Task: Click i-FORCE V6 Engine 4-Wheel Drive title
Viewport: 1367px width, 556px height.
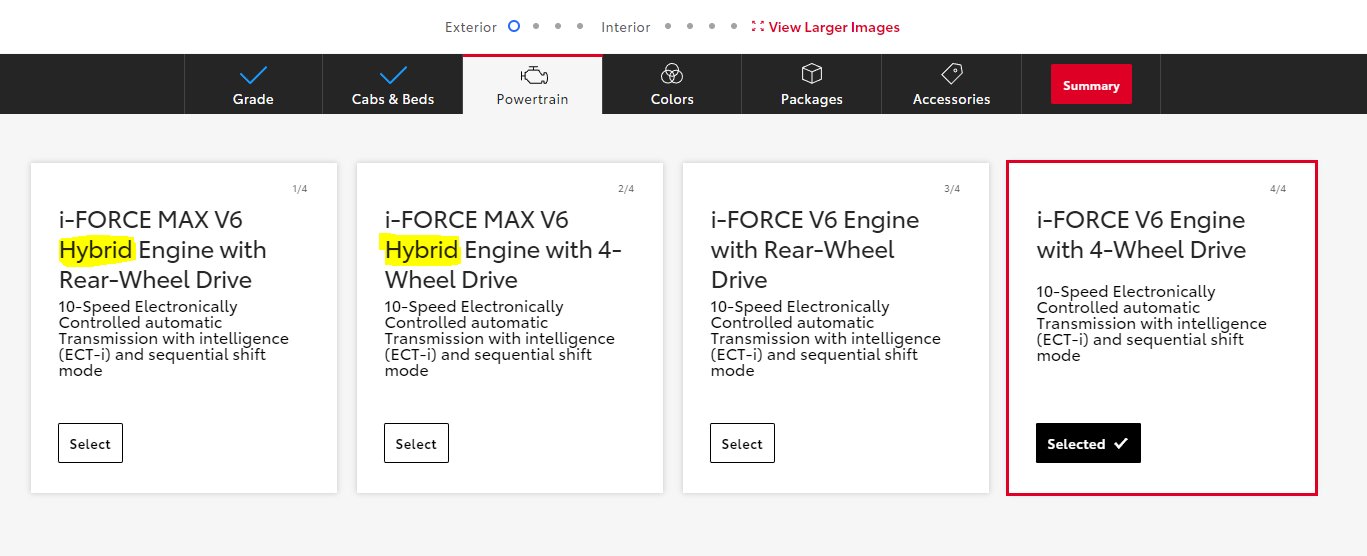Action: tap(1141, 234)
